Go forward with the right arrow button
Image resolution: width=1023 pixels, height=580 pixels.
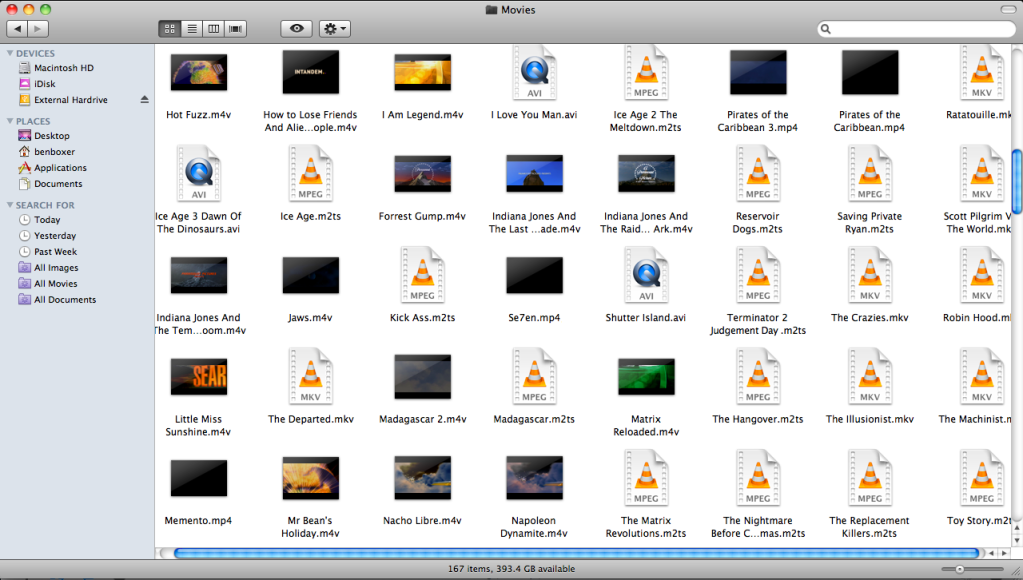38,29
